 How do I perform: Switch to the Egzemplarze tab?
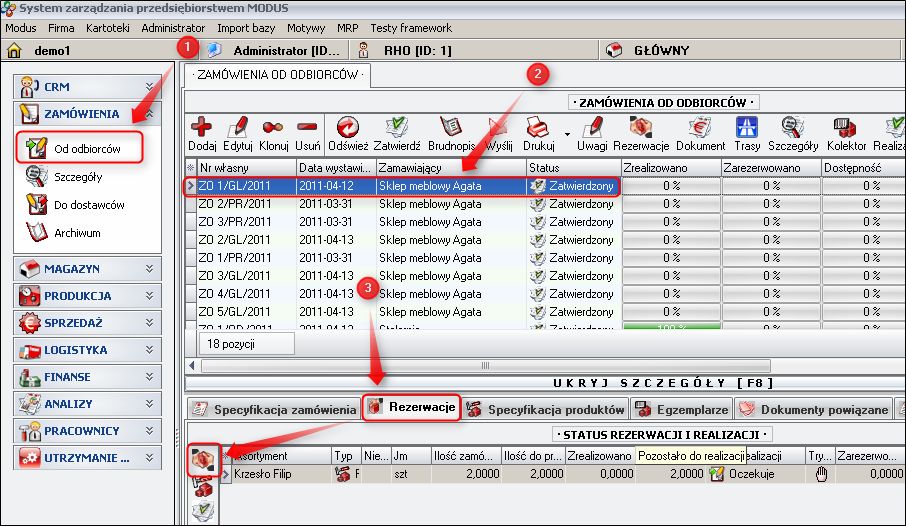click(x=682, y=409)
